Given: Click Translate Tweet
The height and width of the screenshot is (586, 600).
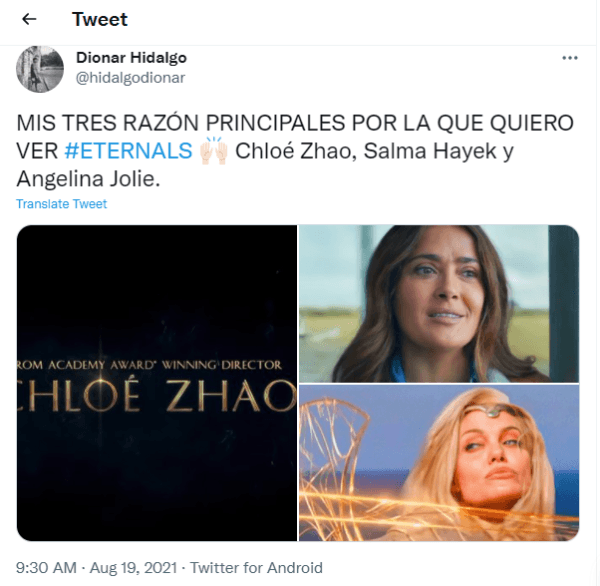Looking at the screenshot, I should (62, 204).
